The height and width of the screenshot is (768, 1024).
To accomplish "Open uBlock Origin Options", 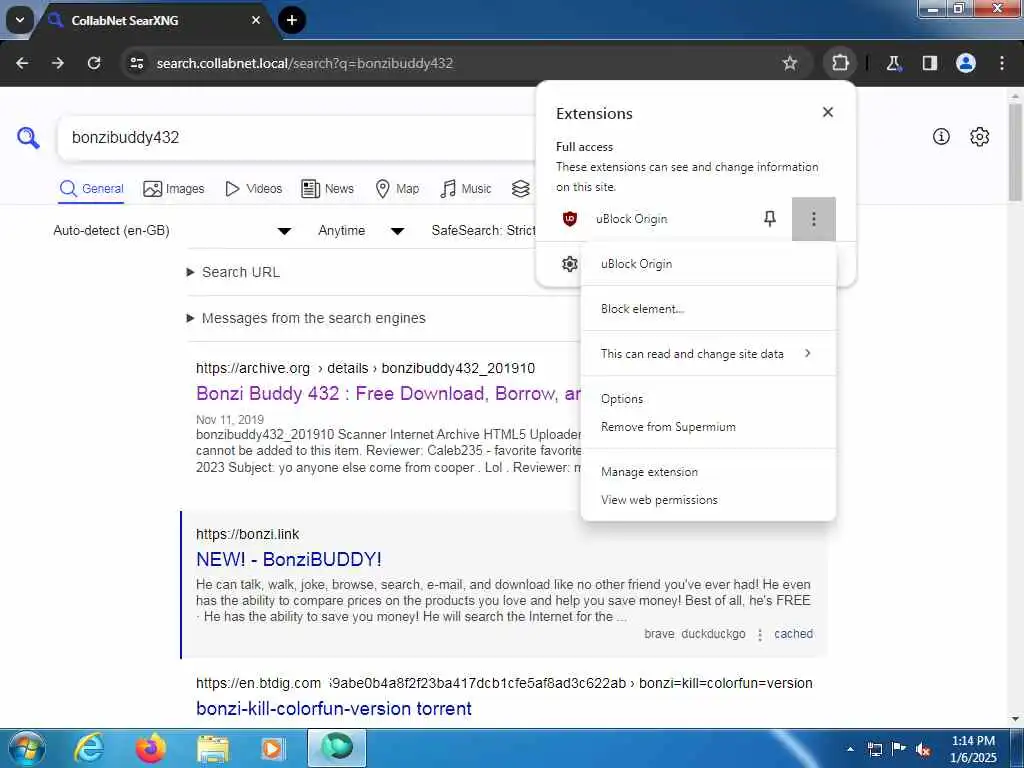I will click(x=708, y=398).
